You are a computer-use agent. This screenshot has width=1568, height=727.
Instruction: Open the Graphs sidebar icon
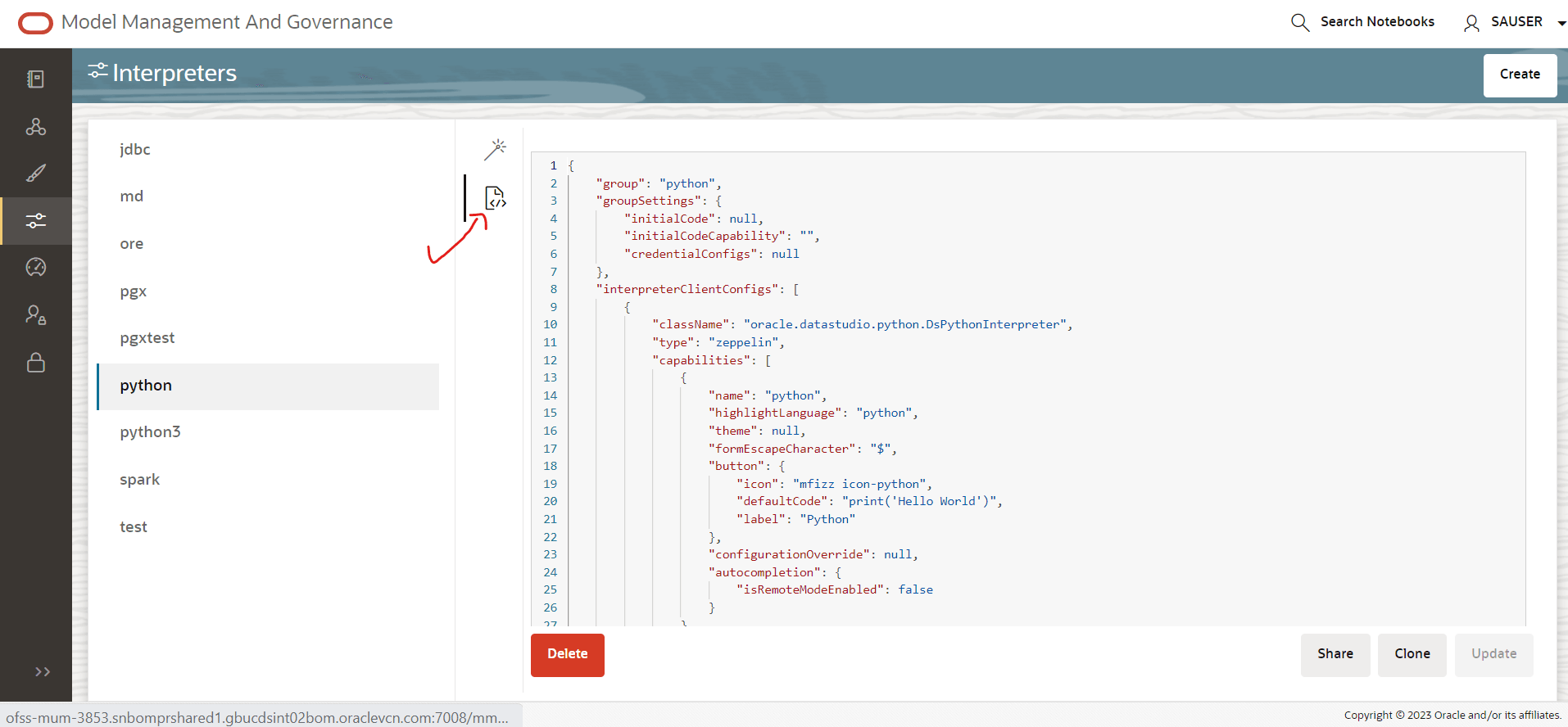click(35, 126)
